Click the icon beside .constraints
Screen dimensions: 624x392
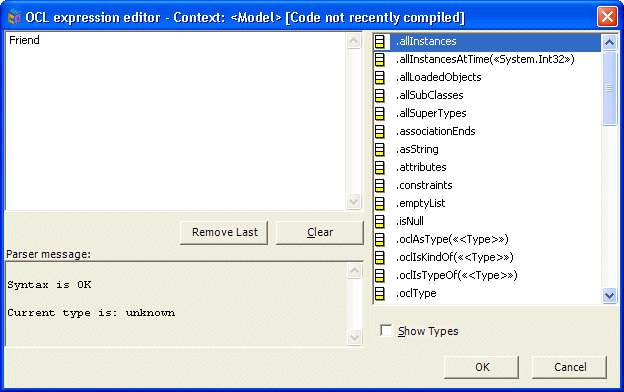(x=380, y=186)
